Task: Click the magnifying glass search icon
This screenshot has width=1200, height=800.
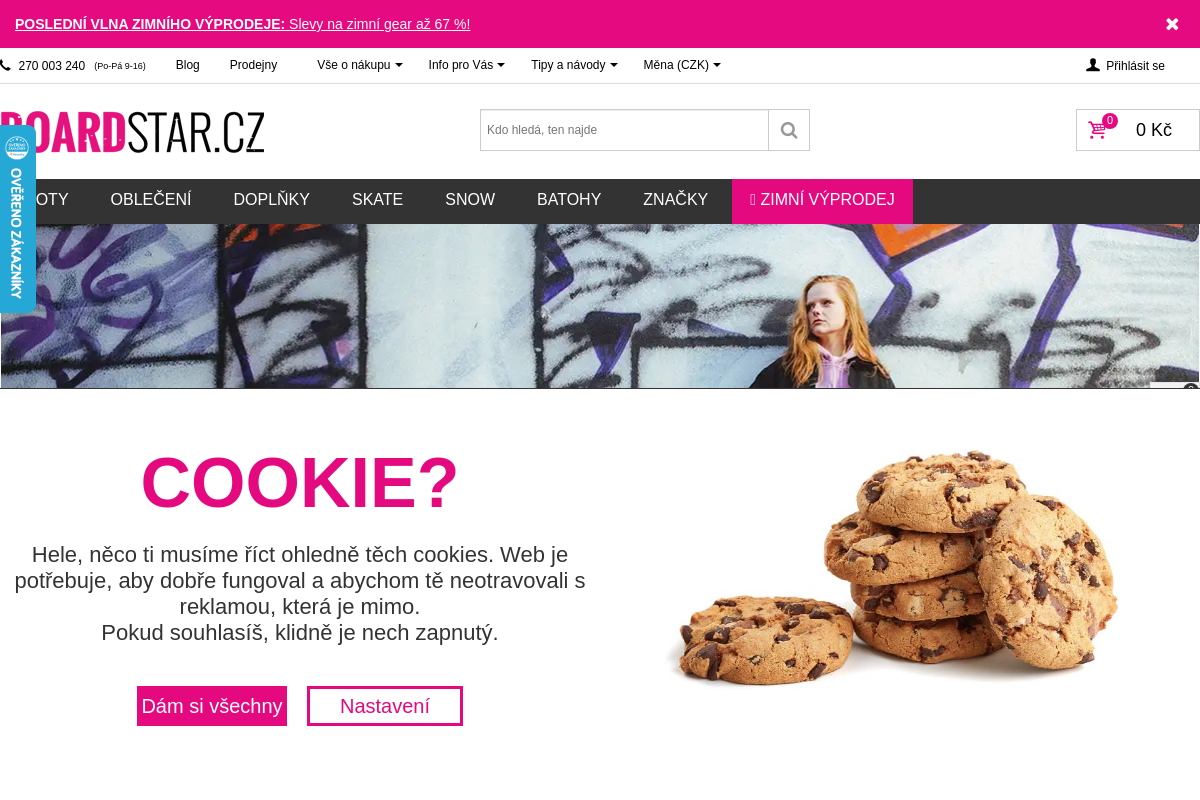Action: (x=789, y=130)
